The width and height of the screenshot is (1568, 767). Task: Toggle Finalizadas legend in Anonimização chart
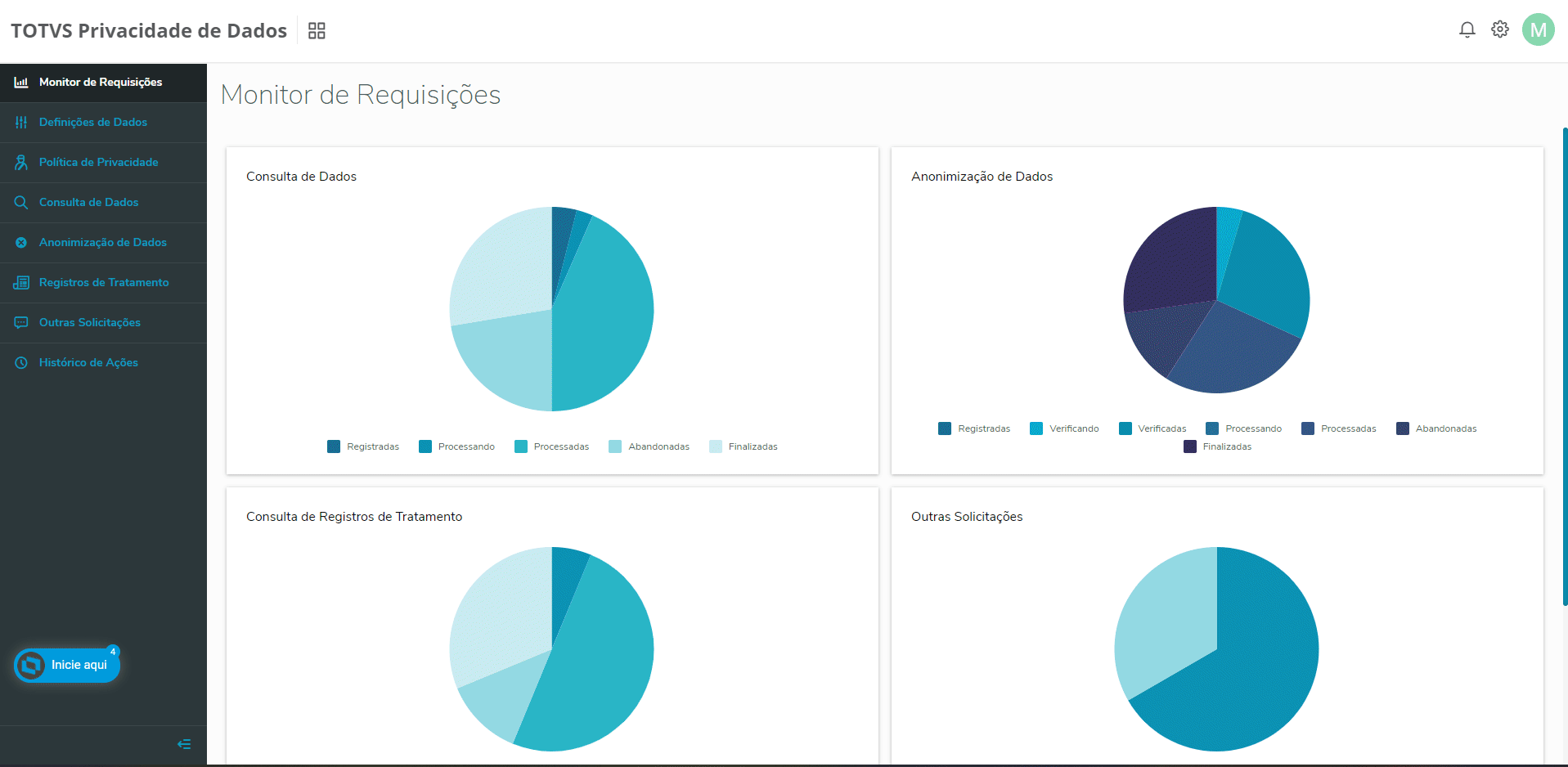(1217, 446)
